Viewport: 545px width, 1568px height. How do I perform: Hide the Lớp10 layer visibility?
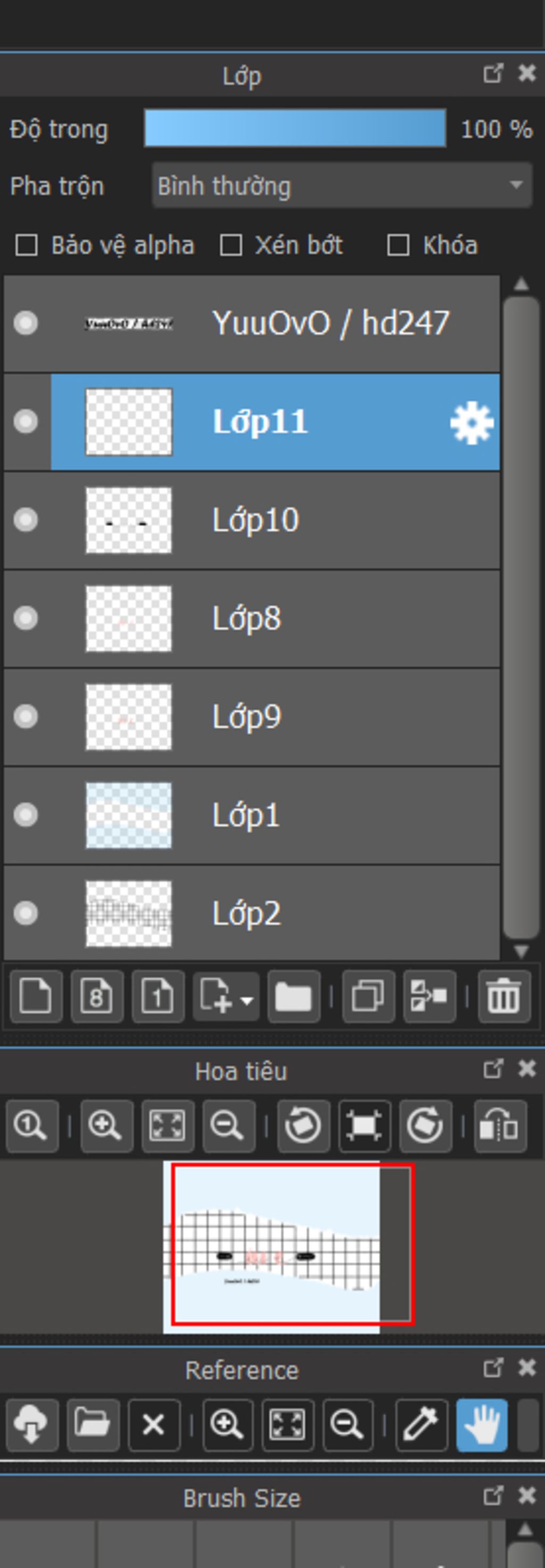[x=26, y=520]
